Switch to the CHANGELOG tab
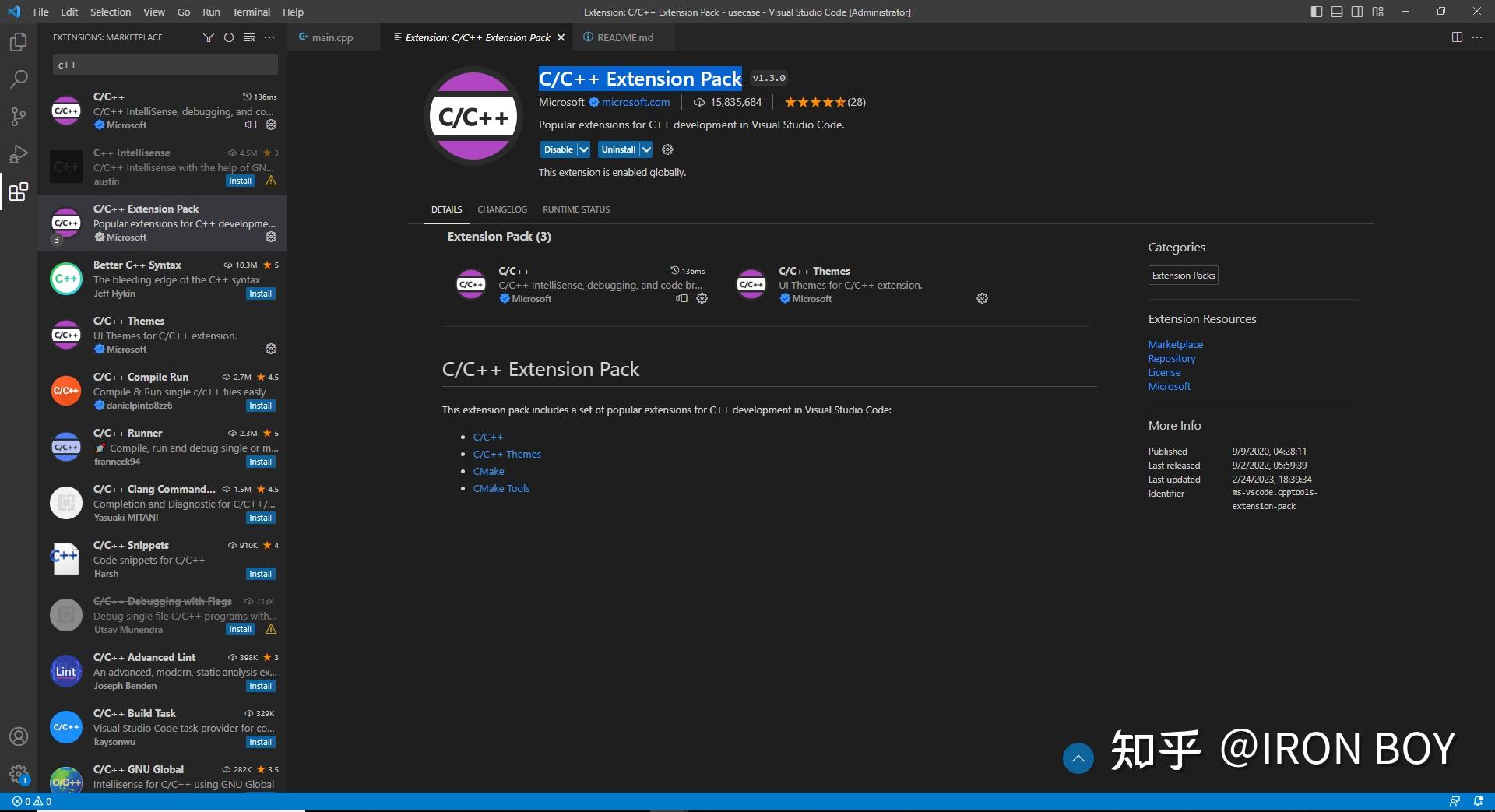 502,209
